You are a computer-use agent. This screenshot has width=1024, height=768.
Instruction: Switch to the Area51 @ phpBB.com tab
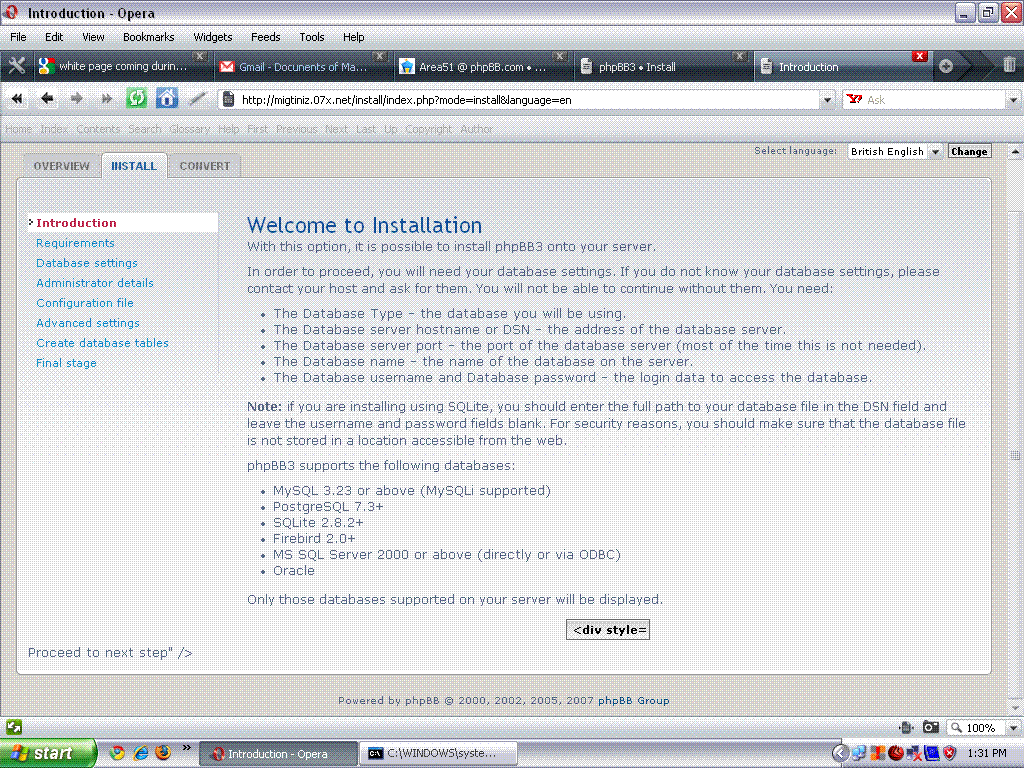point(483,67)
